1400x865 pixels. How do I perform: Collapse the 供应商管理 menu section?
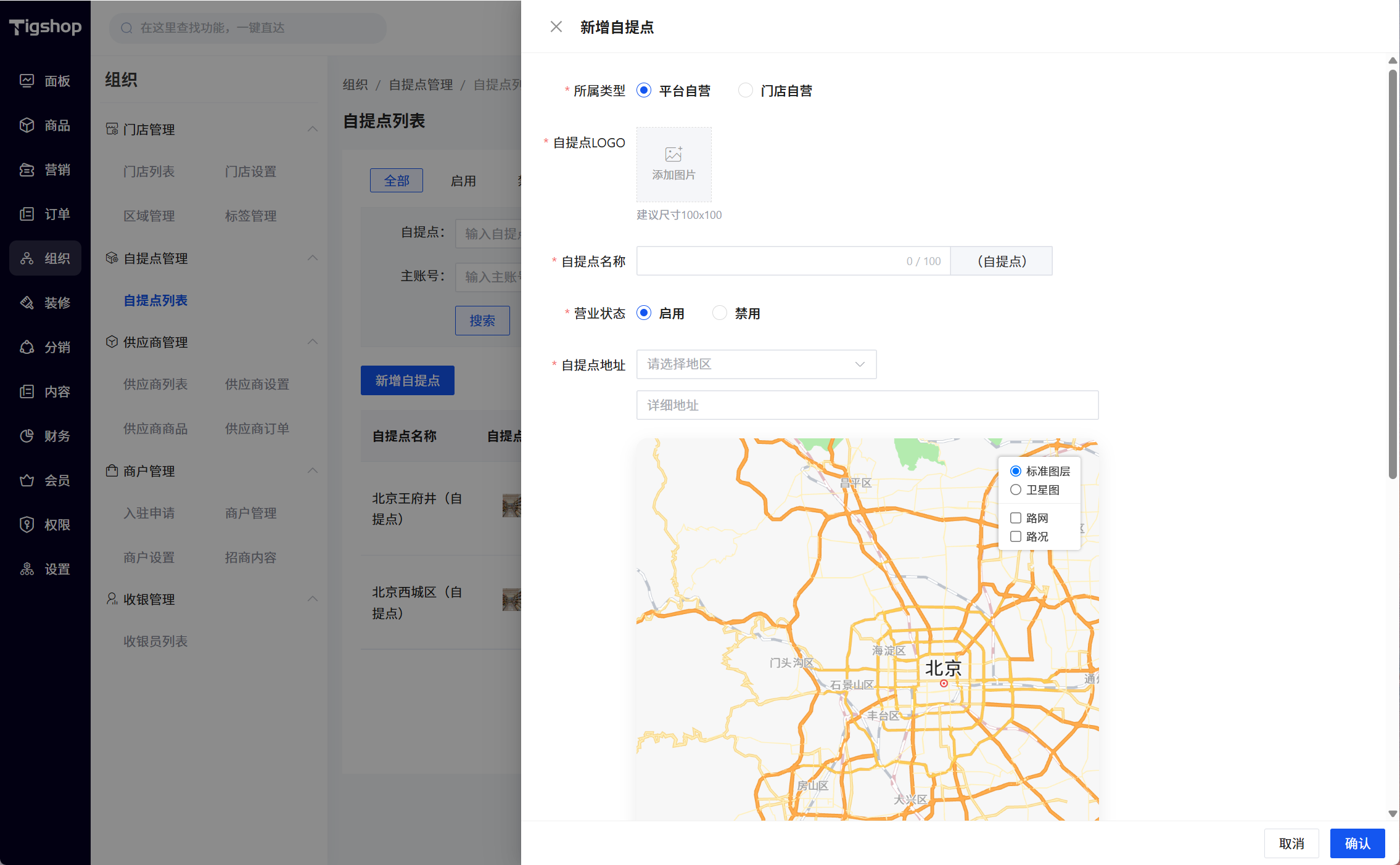tap(313, 342)
